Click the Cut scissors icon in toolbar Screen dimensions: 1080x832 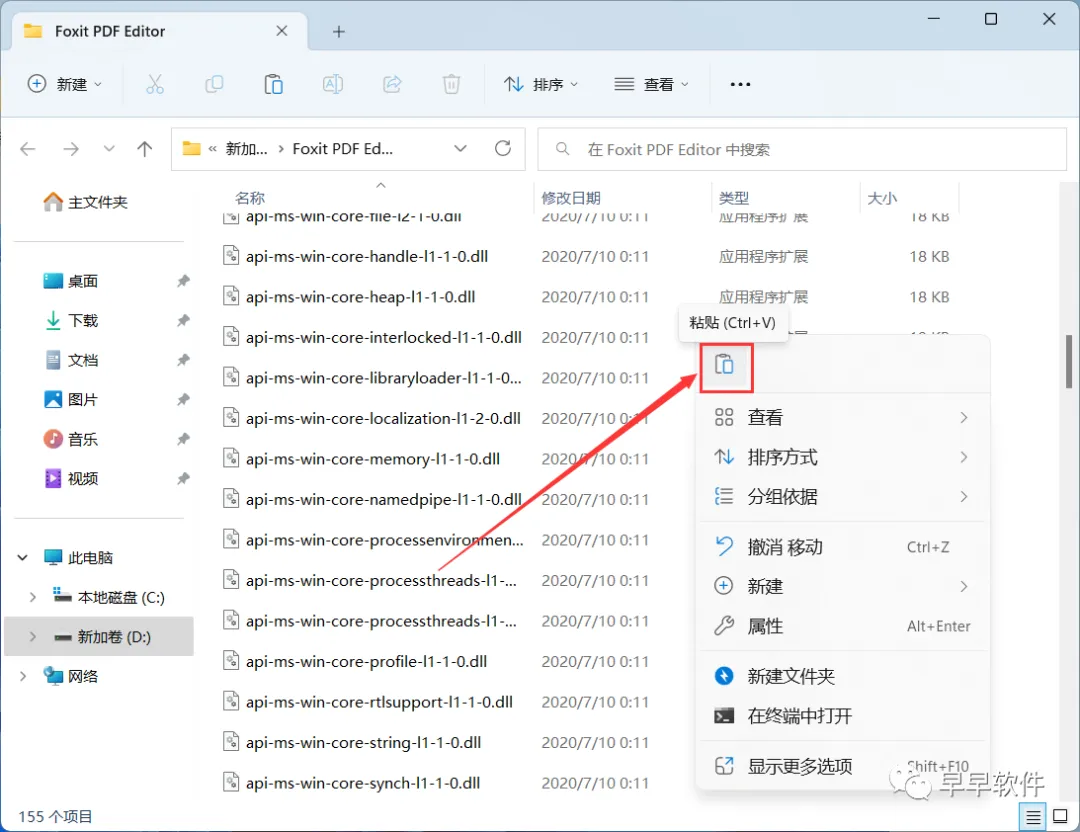click(x=155, y=84)
